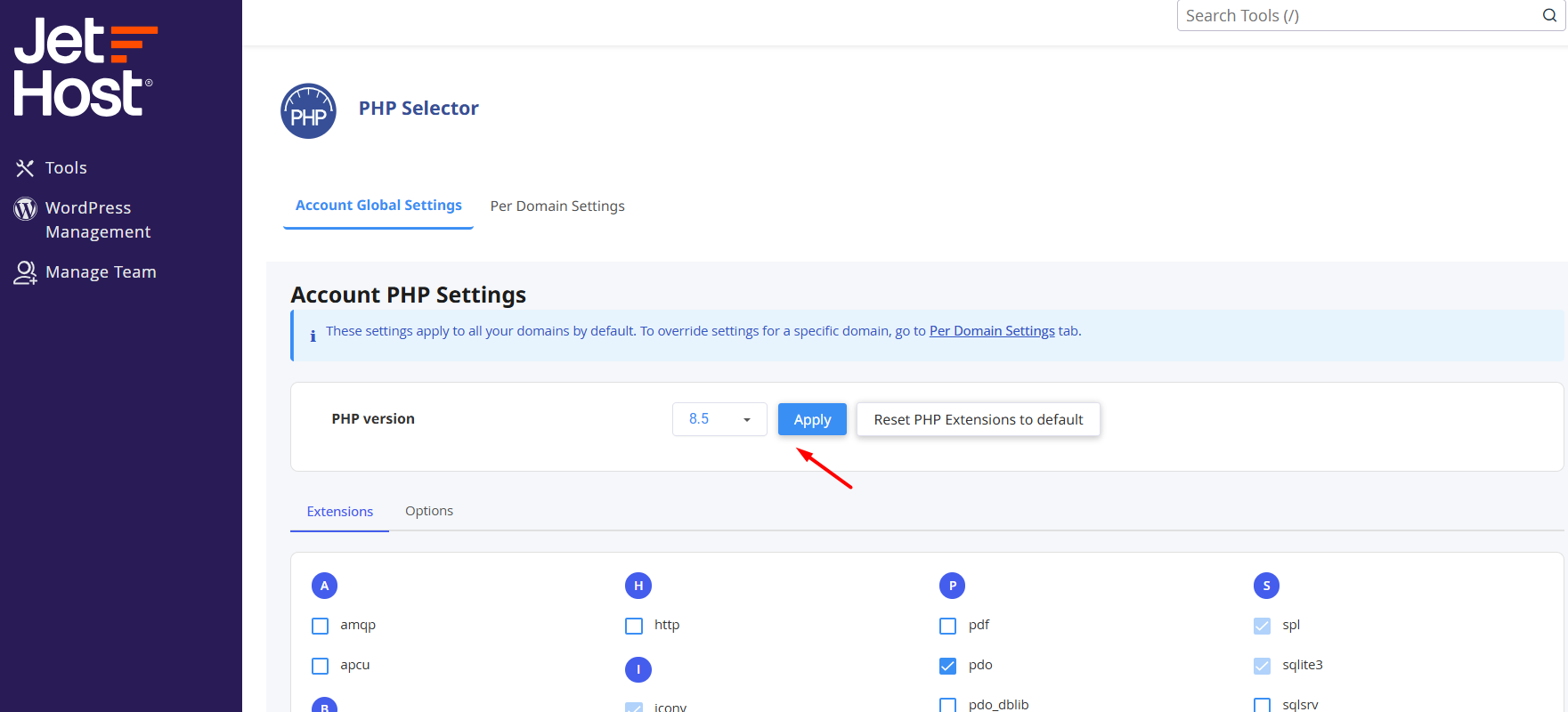
Task: Click the info icon in the notice
Action: [313, 336]
